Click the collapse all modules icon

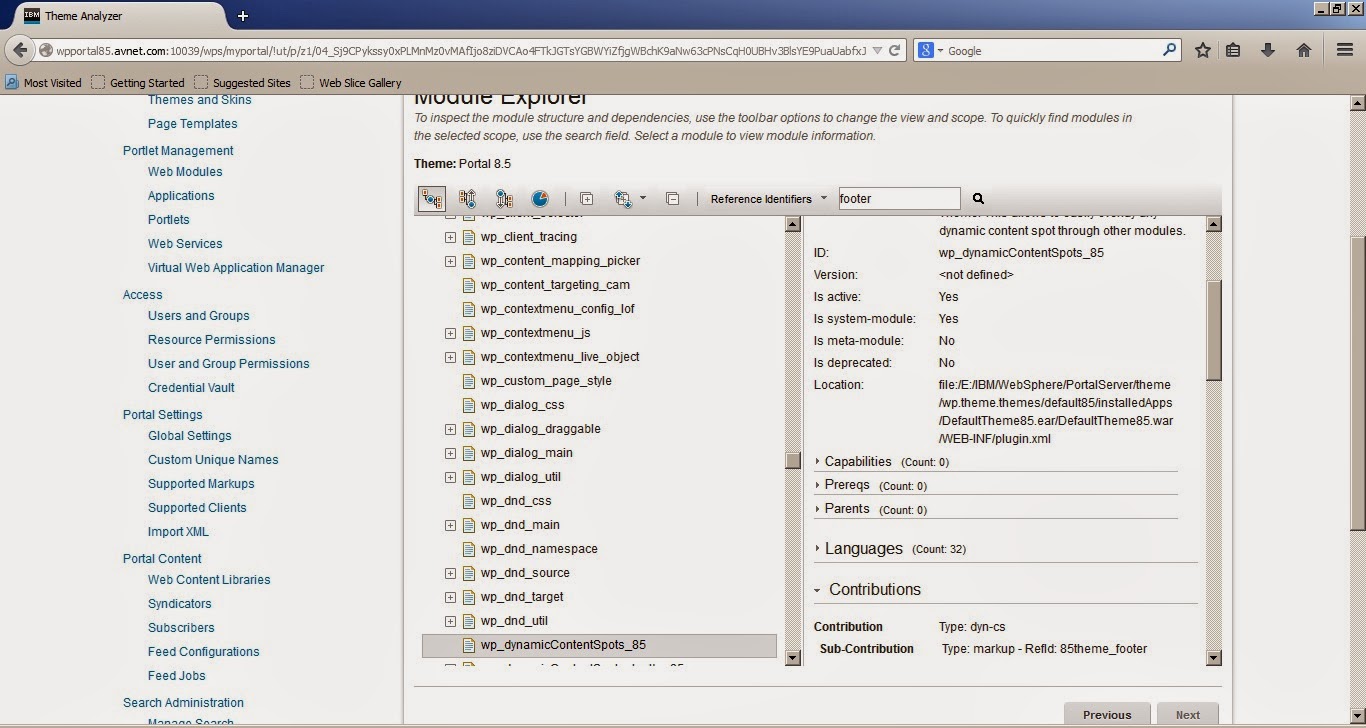(673, 199)
